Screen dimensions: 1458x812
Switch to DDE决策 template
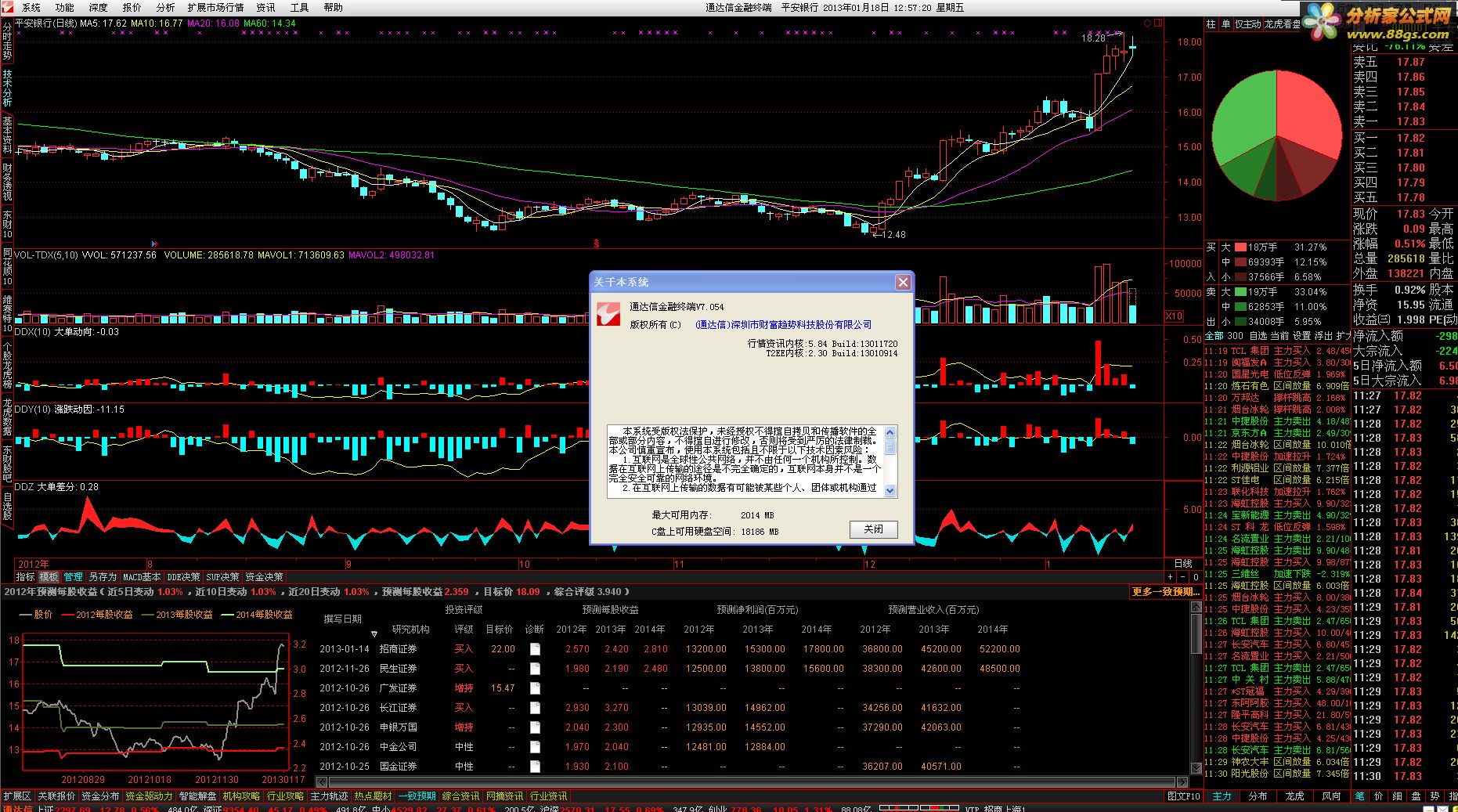pos(183,577)
